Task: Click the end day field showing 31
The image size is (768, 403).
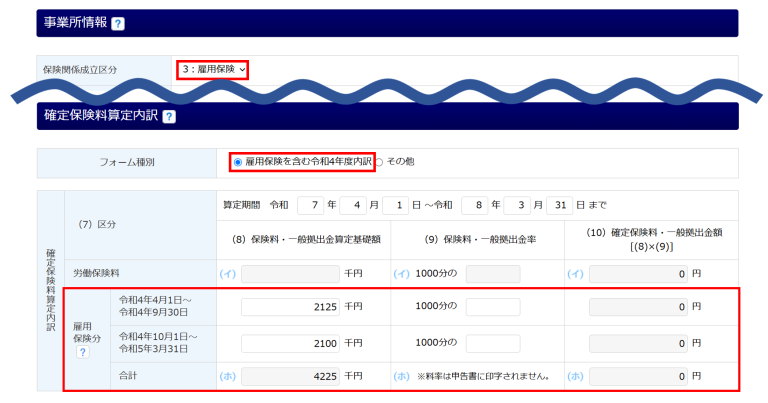Action: coord(559,205)
